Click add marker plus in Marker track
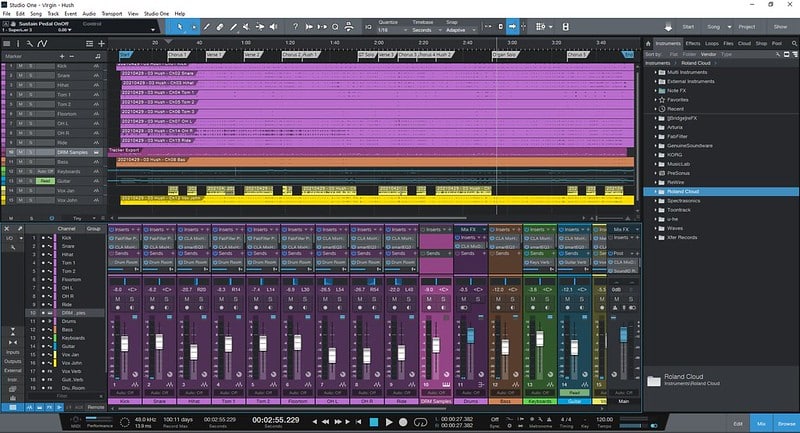This screenshot has height=433, width=800. (x=62, y=56)
